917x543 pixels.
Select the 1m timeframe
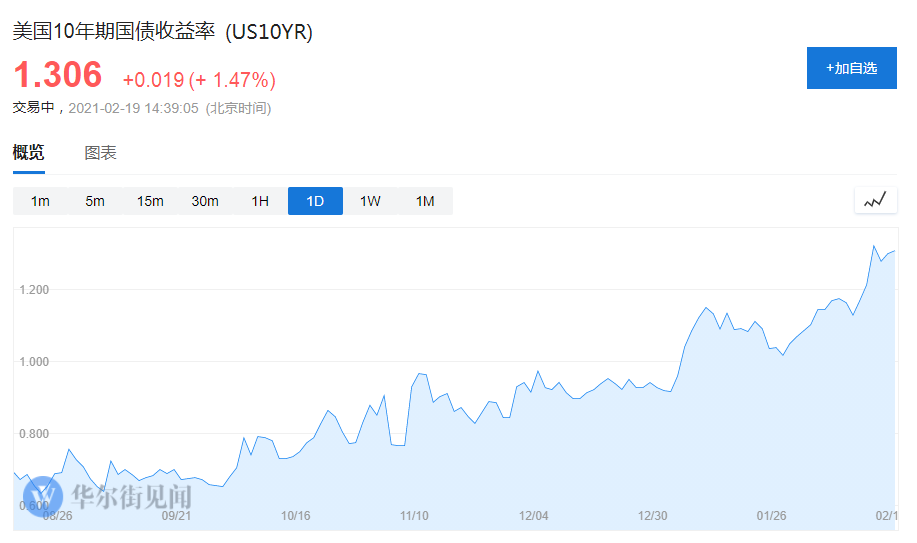click(x=40, y=201)
